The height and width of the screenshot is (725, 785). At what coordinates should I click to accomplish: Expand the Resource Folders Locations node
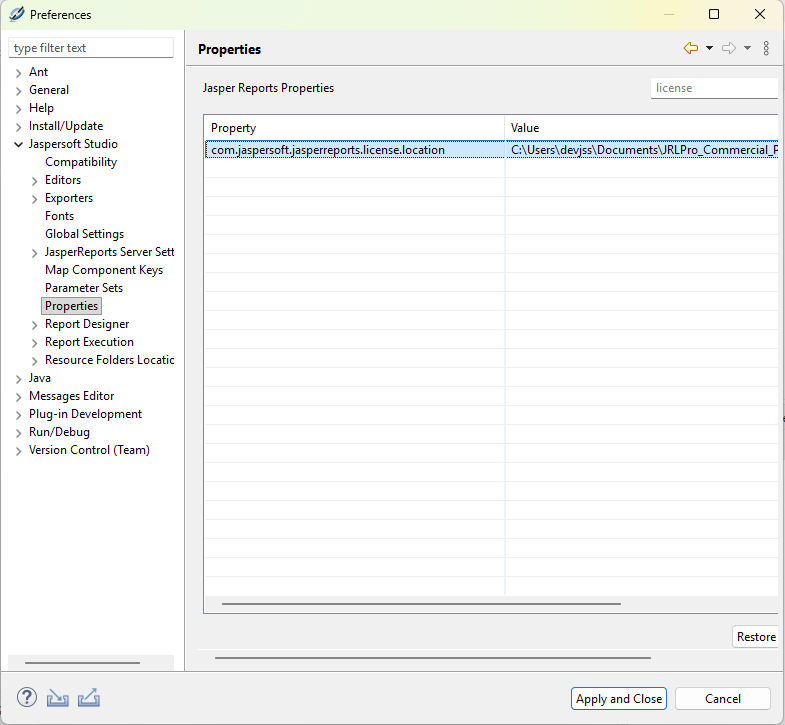35,361
